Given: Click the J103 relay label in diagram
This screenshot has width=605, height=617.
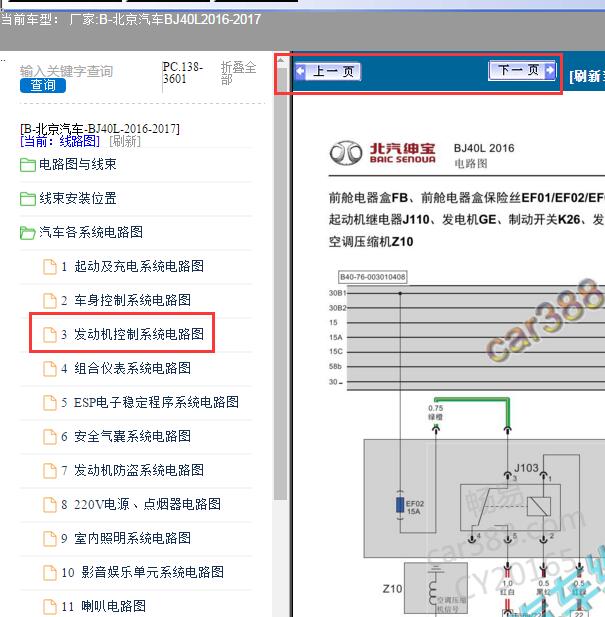Looking at the screenshot, I should click(x=526, y=468).
